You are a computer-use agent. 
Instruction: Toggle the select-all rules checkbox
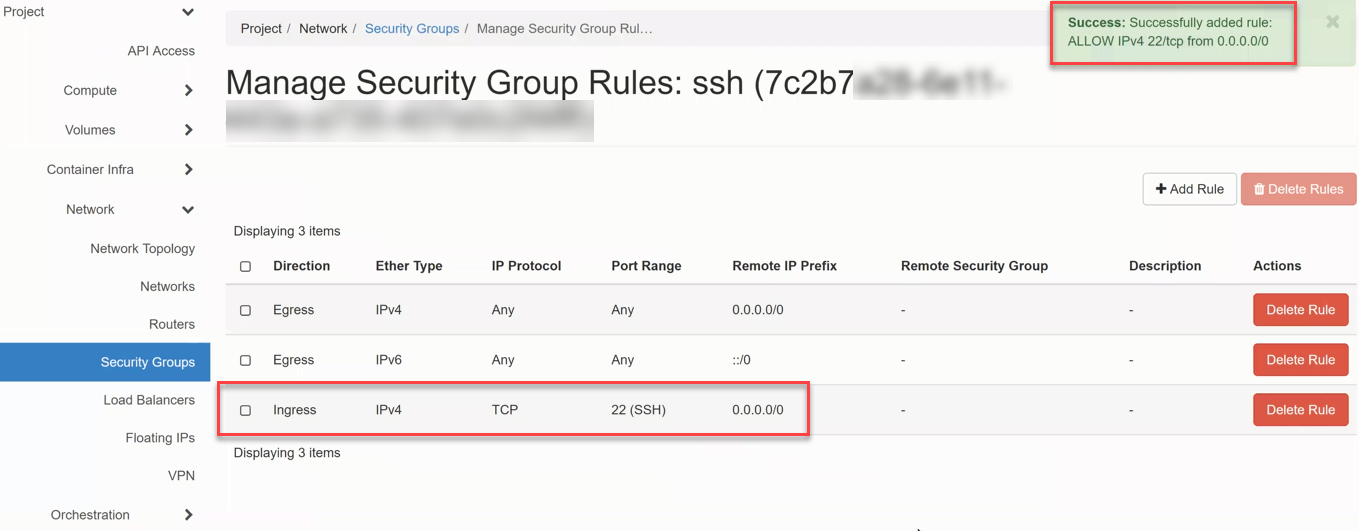246,267
